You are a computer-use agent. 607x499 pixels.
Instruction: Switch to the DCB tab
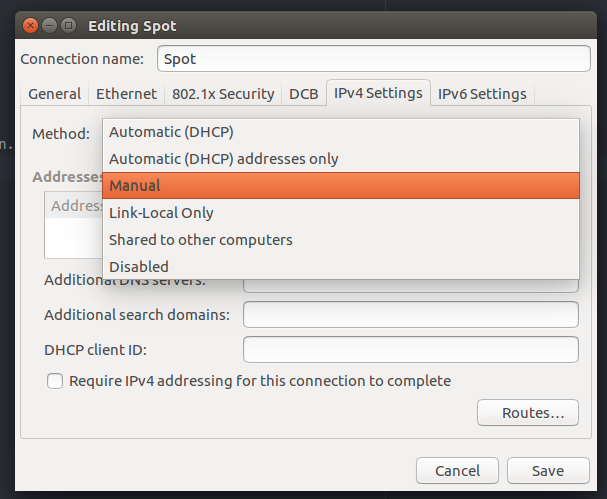(x=304, y=94)
